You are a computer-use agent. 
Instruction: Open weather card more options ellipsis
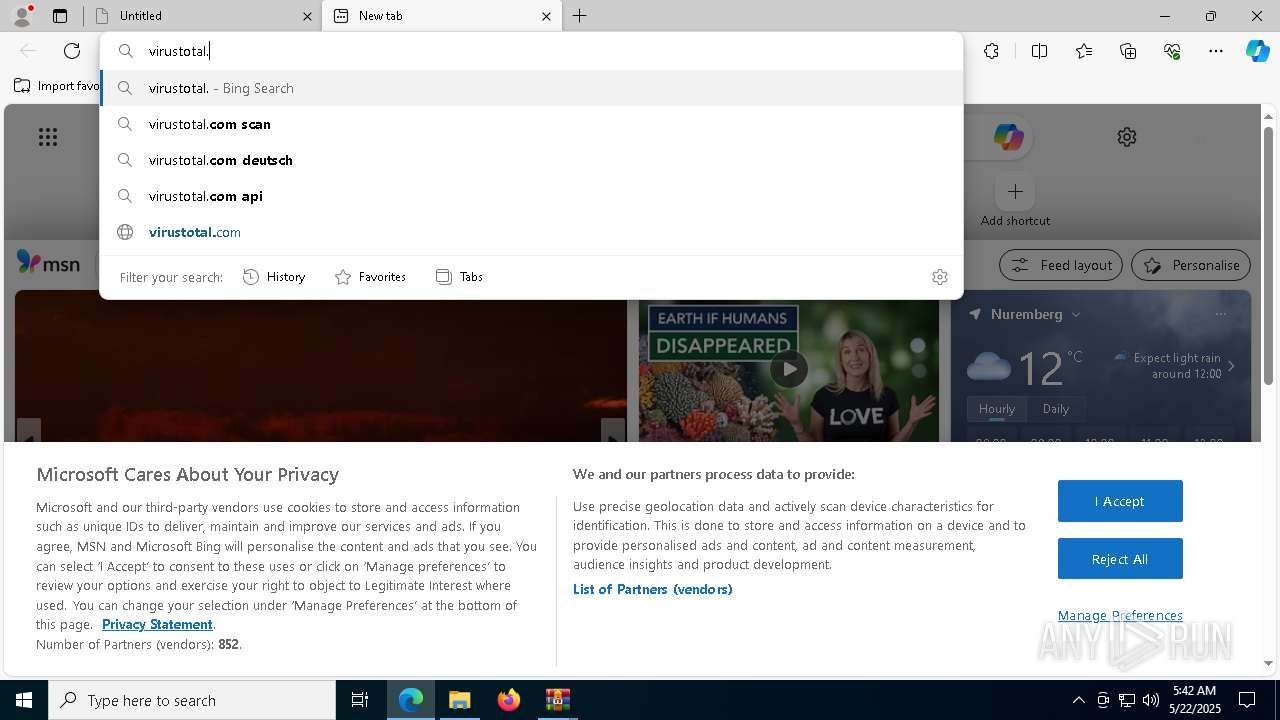(x=1220, y=314)
